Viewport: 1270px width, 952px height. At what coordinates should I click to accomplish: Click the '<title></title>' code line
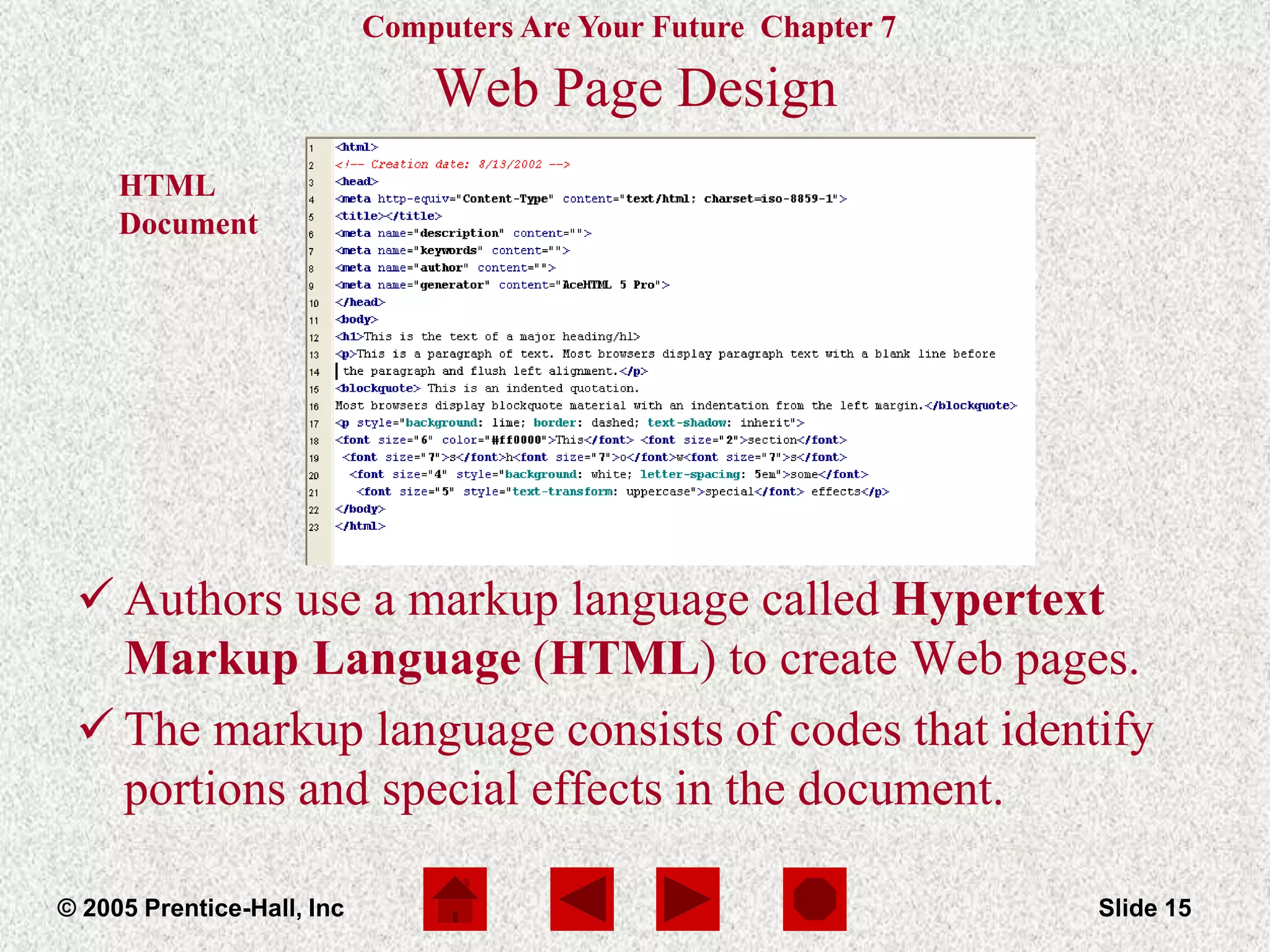point(388,216)
